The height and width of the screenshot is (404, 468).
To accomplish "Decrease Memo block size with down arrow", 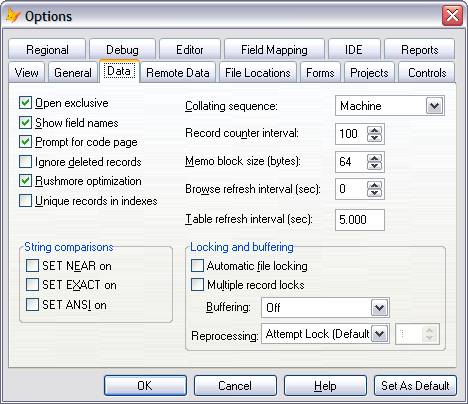I will pos(374,166).
